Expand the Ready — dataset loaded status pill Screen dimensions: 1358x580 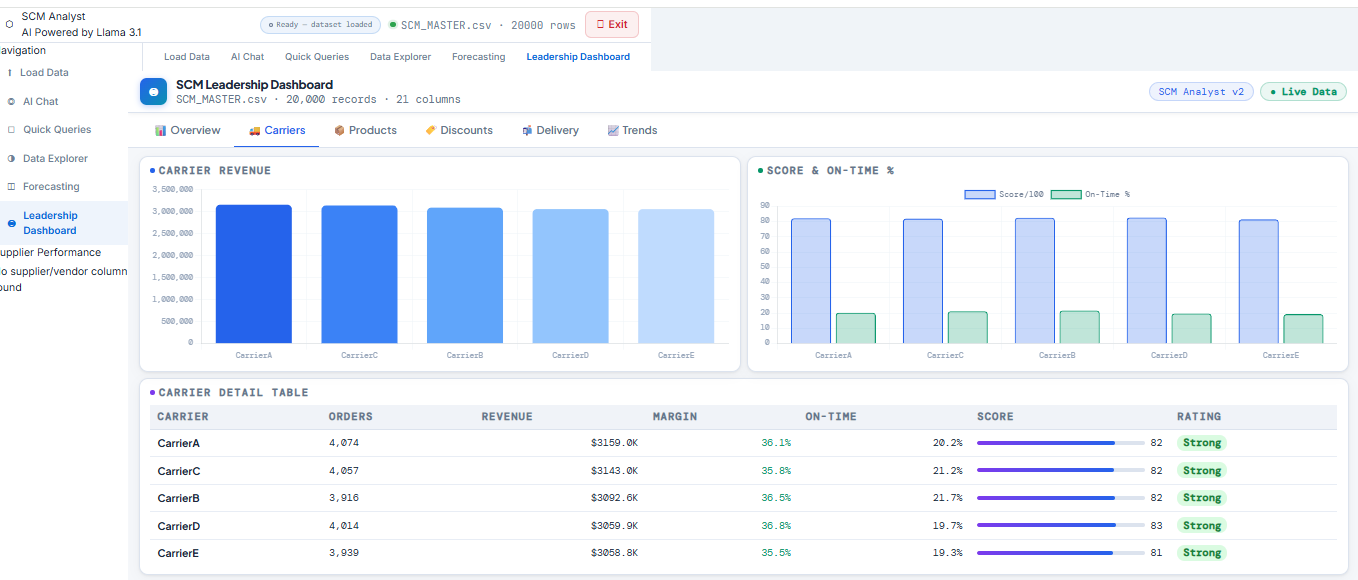click(x=320, y=24)
